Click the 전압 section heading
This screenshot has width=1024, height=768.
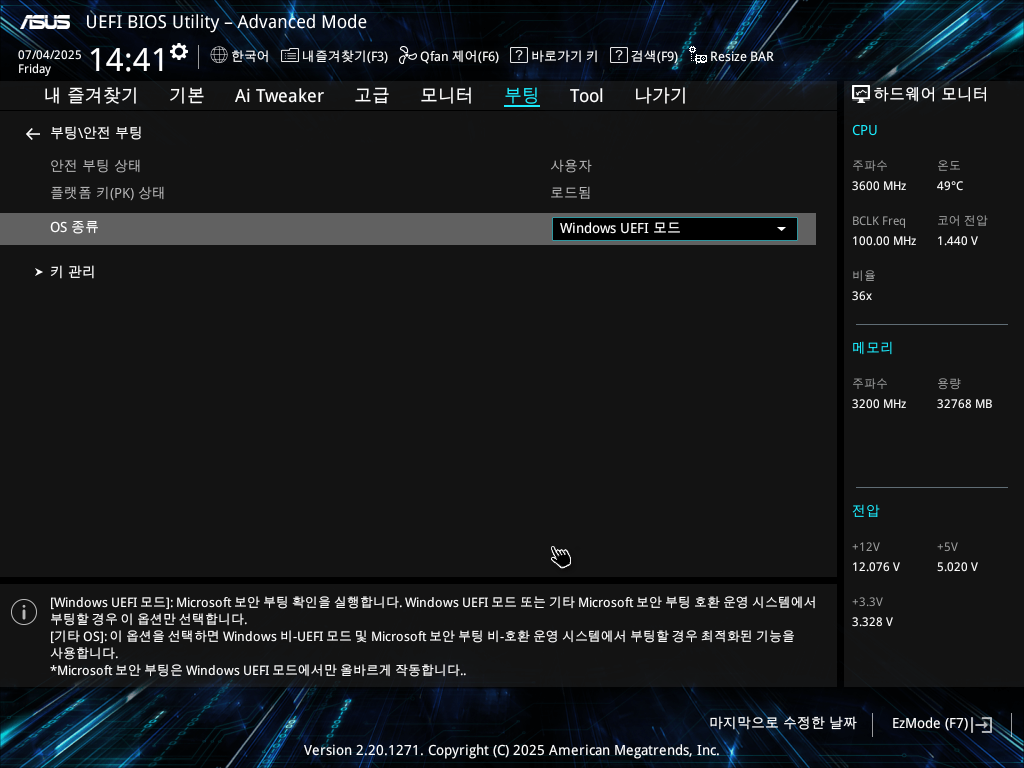click(865, 511)
